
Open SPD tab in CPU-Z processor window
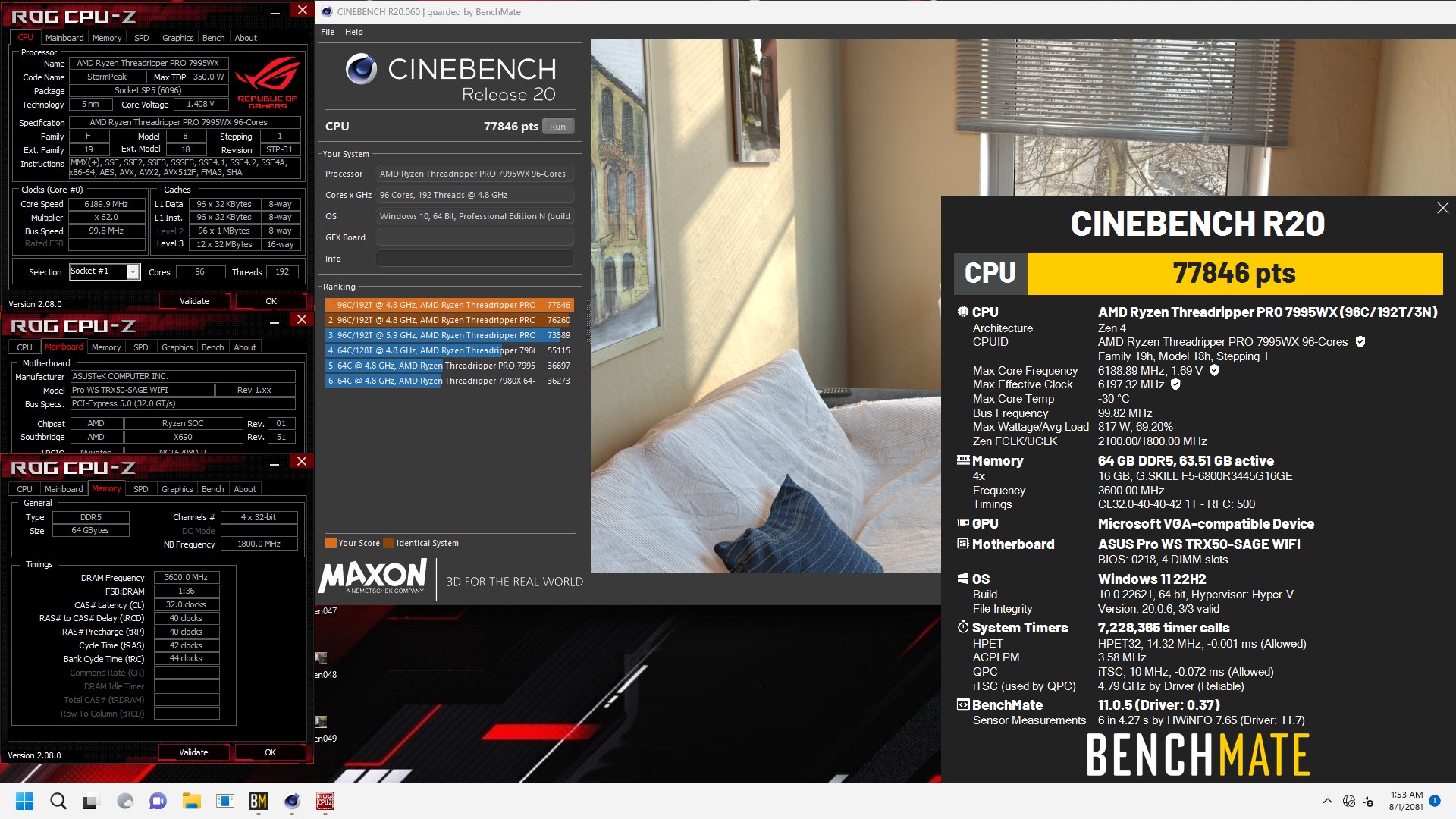click(x=142, y=38)
